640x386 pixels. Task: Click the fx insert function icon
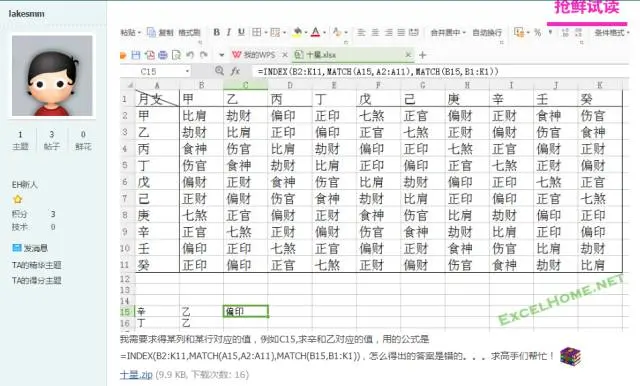pos(235,71)
